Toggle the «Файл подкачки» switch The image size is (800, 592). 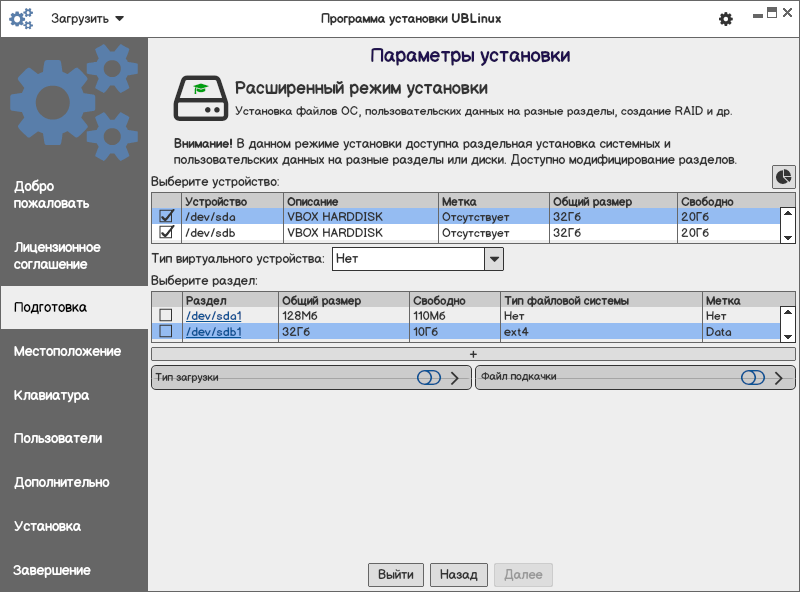click(x=753, y=378)
